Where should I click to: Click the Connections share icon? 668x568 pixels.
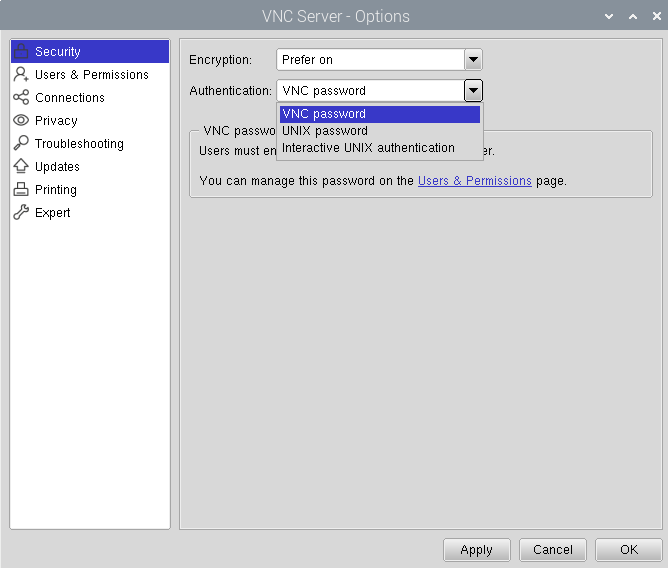coord(21,97)
